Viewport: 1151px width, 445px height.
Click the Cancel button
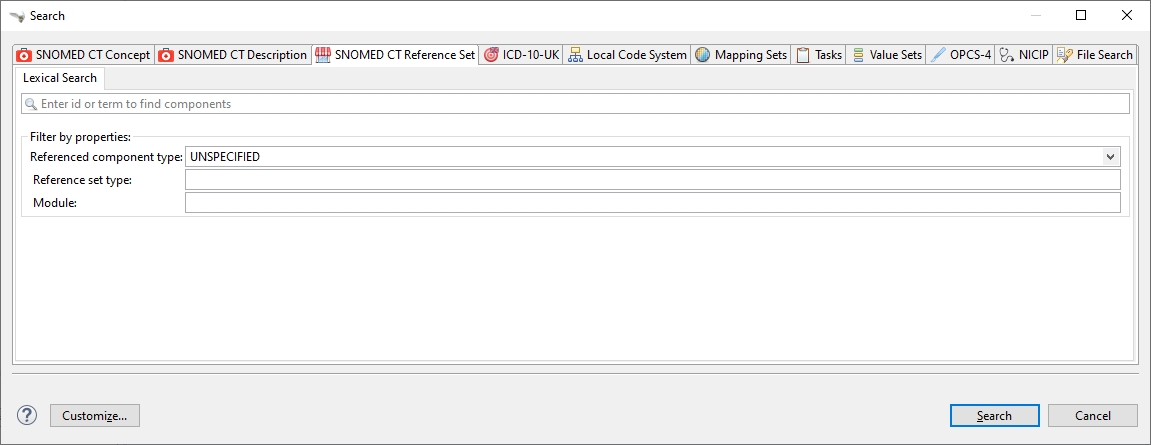pos(1092,416)
